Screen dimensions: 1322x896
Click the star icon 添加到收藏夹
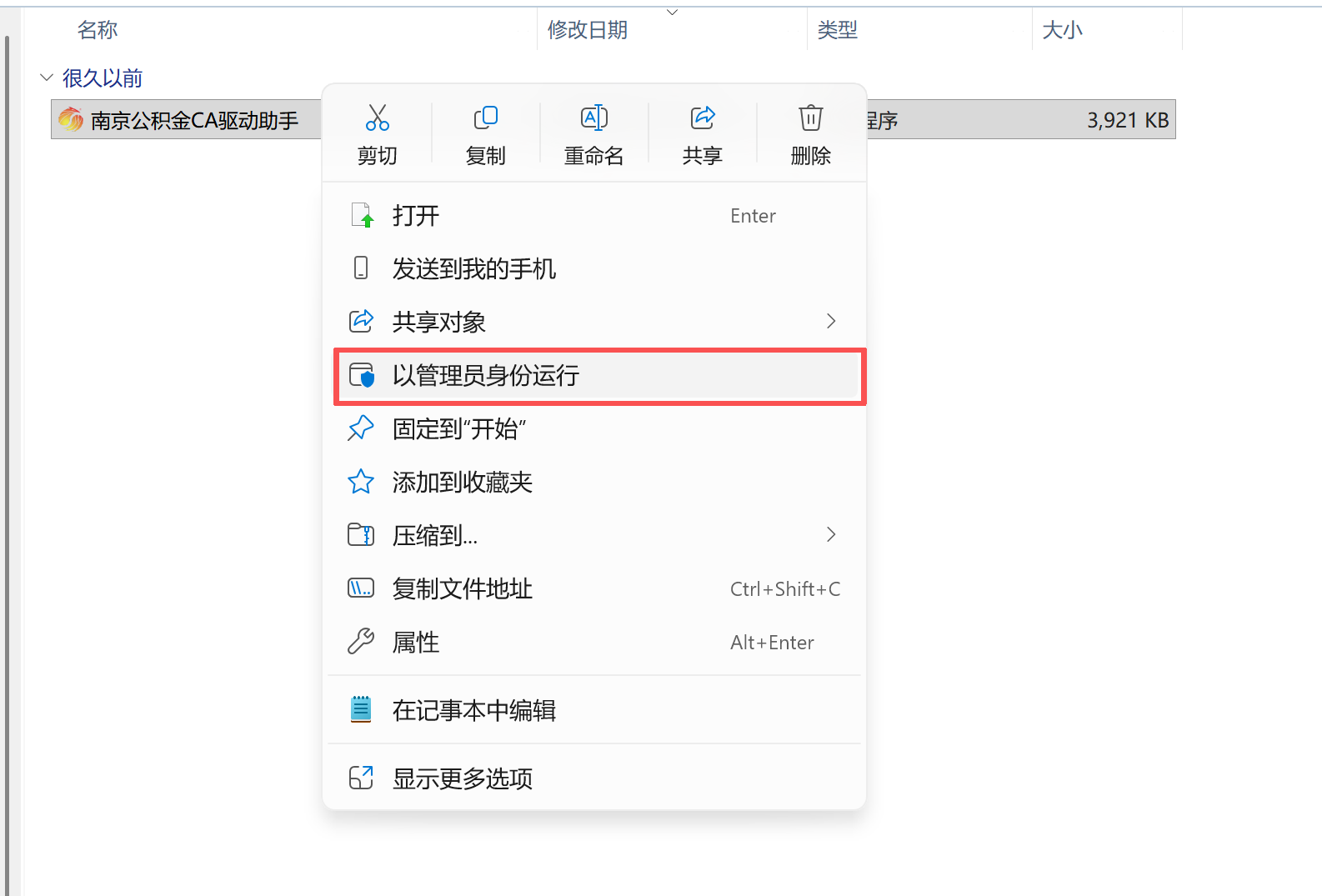[361, 482]
